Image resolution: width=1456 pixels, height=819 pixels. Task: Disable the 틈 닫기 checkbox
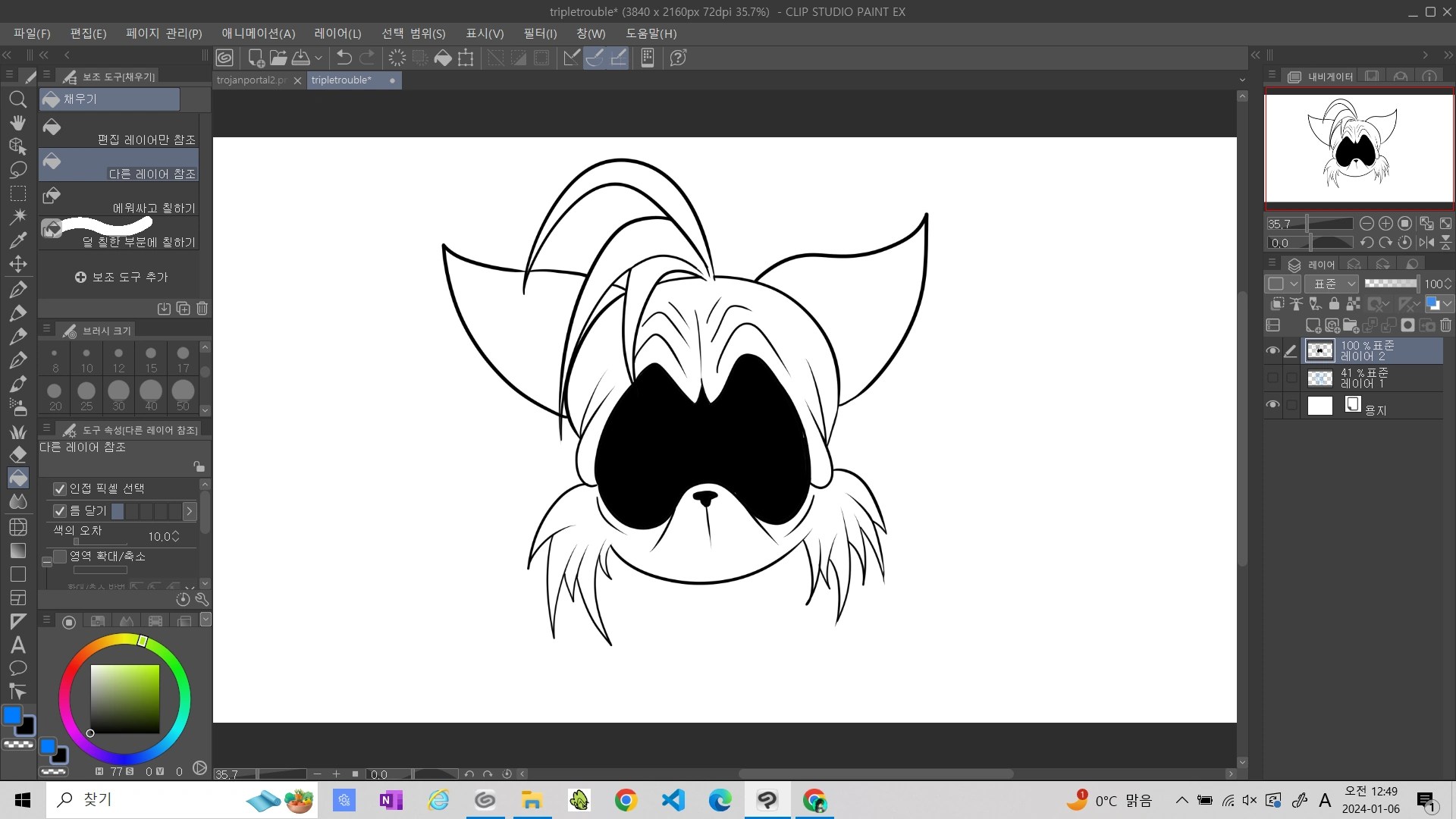[x=59, y=510]
